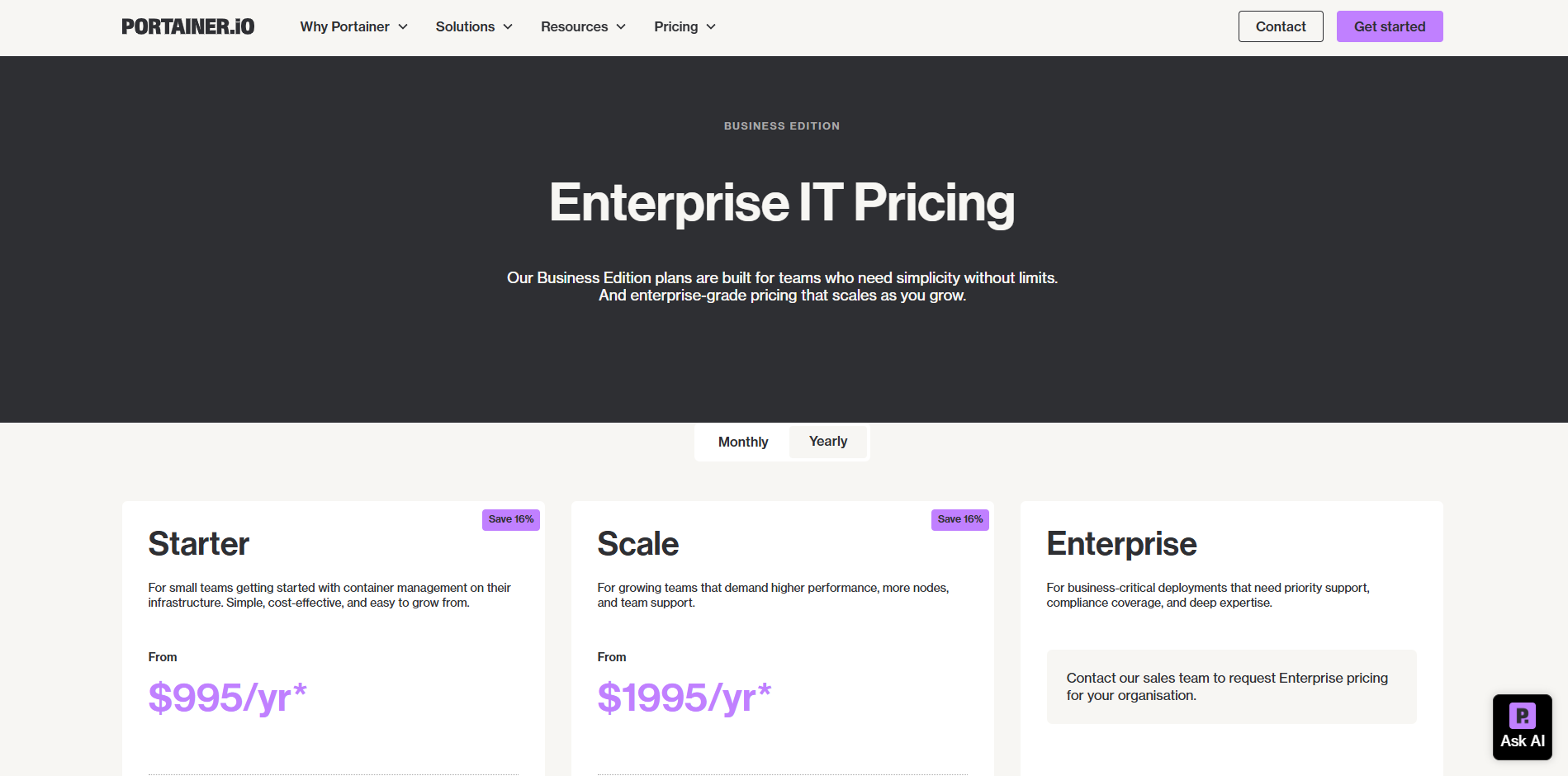Screen dimensions: 1568x776
Task: Select the Starter plan heading
Action: click(198, 544)
